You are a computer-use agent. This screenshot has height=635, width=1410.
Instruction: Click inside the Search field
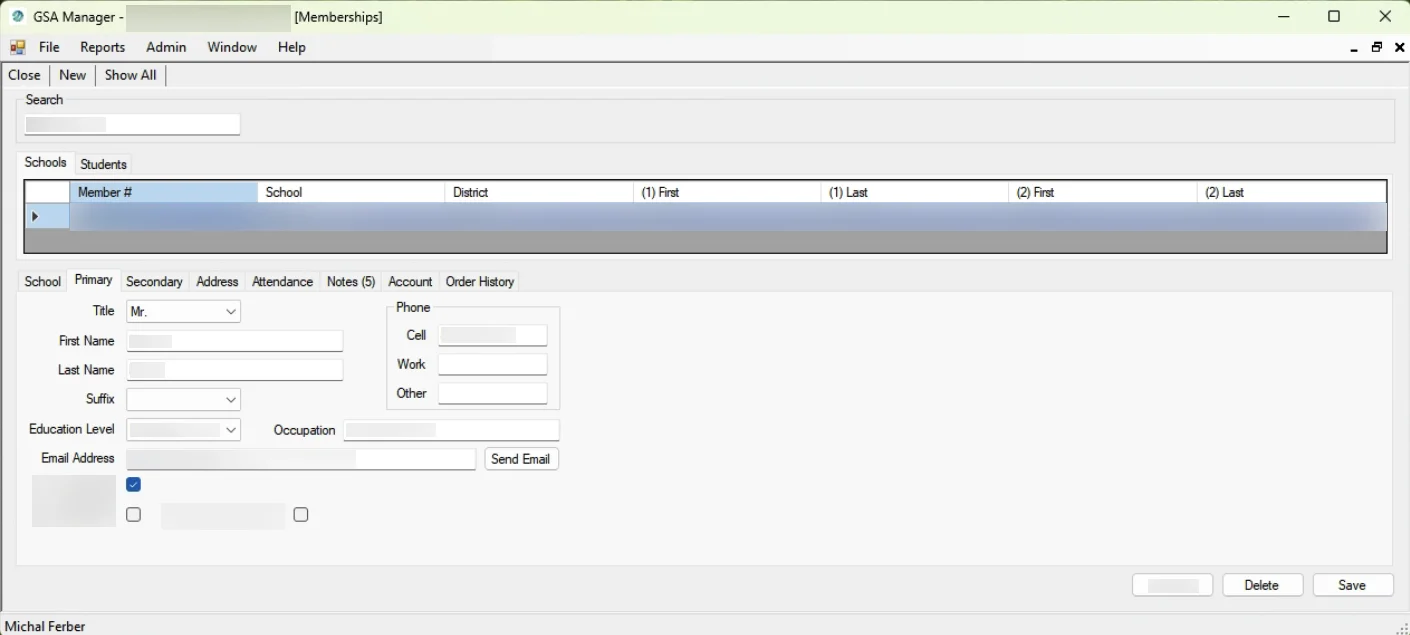point(131,123)
